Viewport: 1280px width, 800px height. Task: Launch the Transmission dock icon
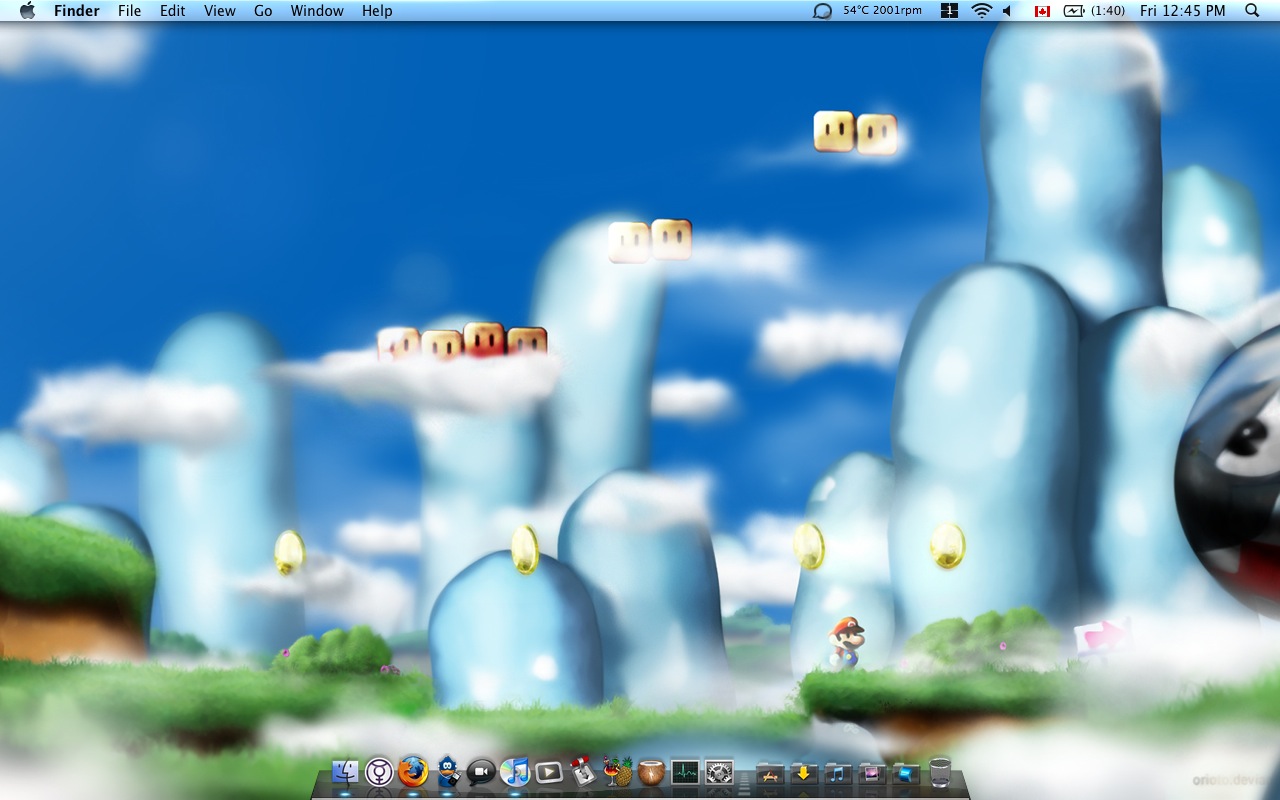(x=583, y=772)
